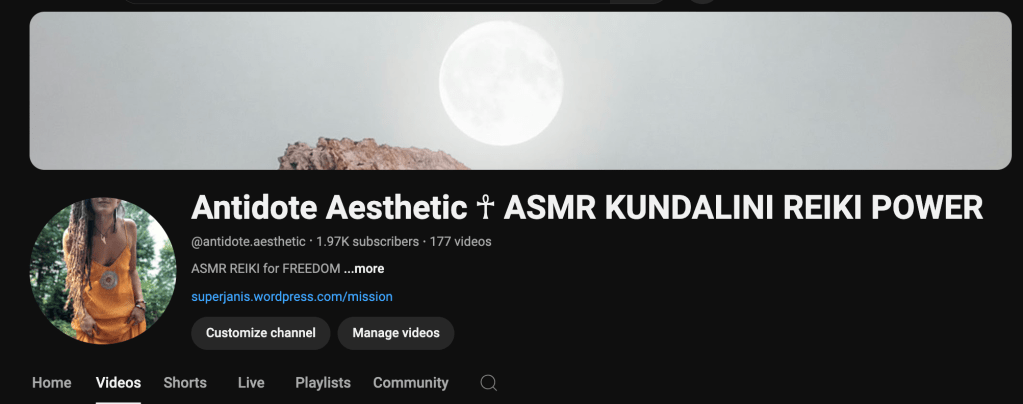
Task: Click the @antidote.aesthetic channel handle
Action: tap(248, 241)
